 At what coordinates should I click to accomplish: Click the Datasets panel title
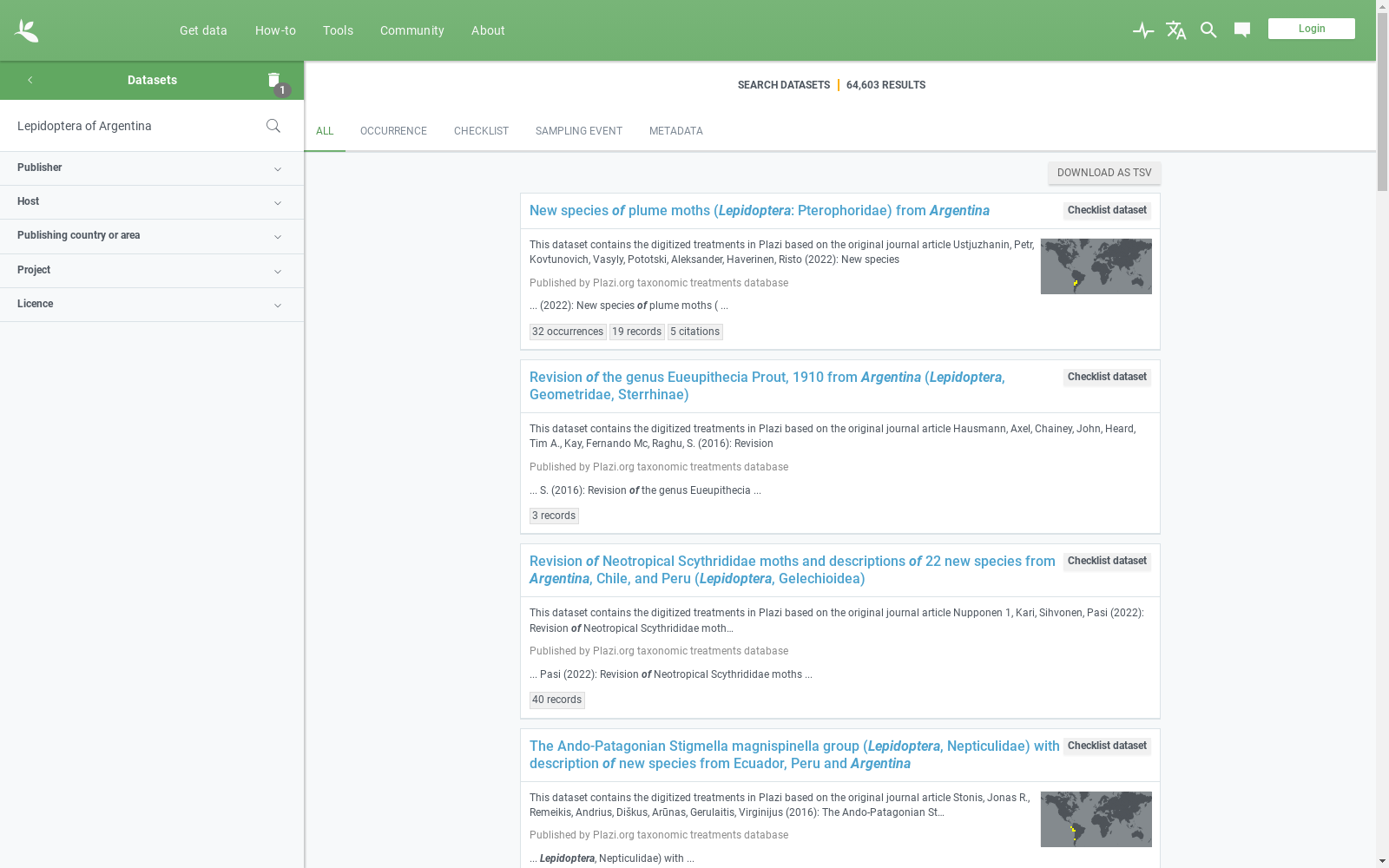(x=152, y=80)
